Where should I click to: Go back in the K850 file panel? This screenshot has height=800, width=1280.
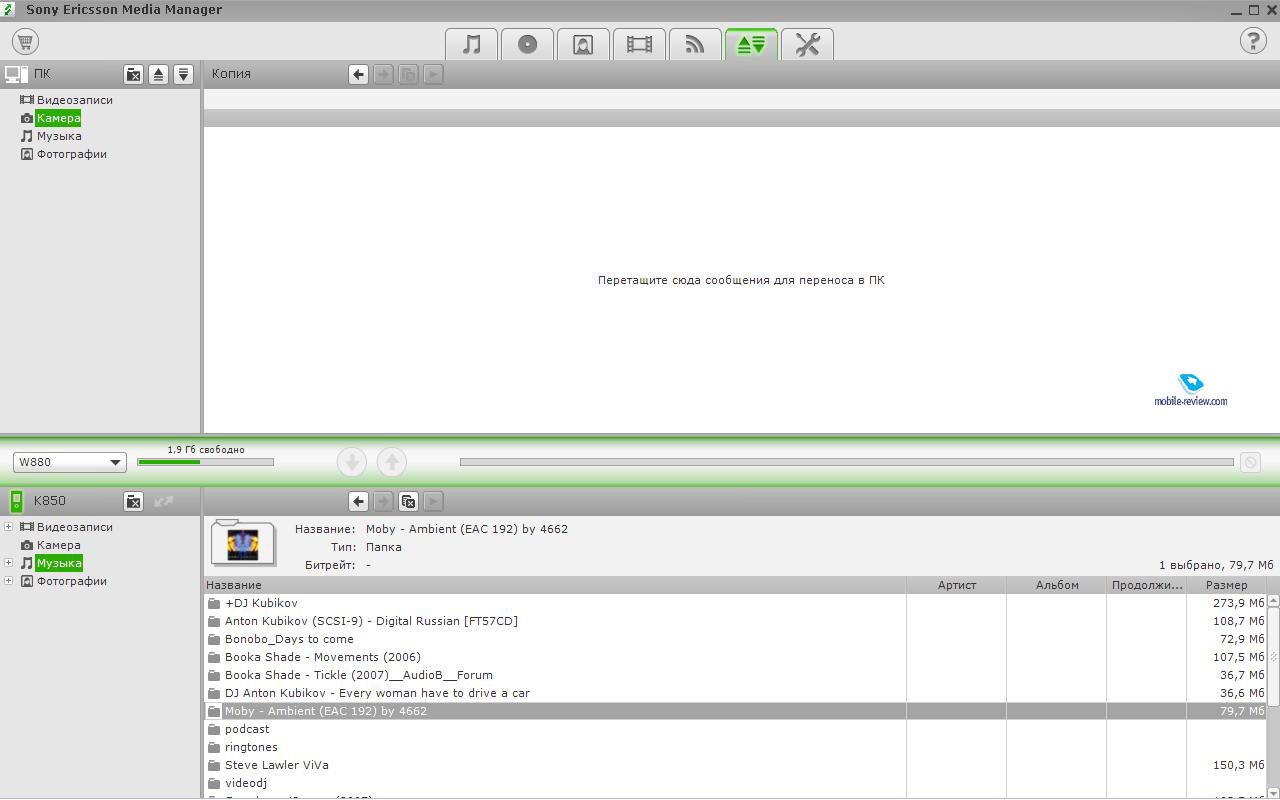[x=358, y=501]
